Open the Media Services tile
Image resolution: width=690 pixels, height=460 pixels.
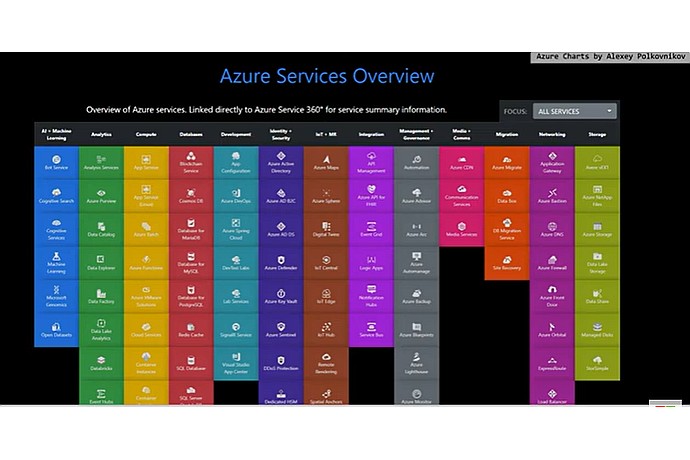[461, 230]
